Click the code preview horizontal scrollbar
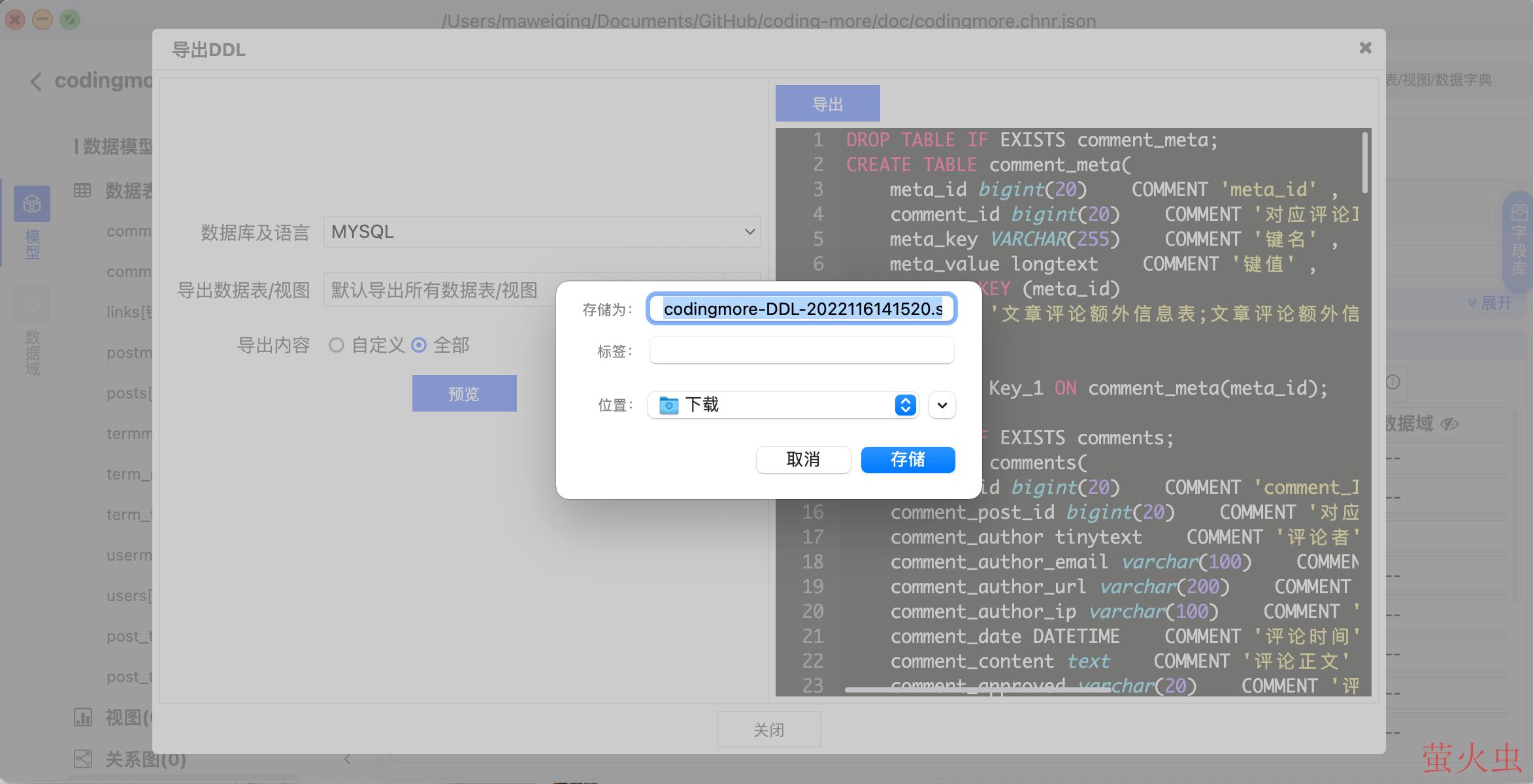1533x784 pixels. (x=977, y=689)
